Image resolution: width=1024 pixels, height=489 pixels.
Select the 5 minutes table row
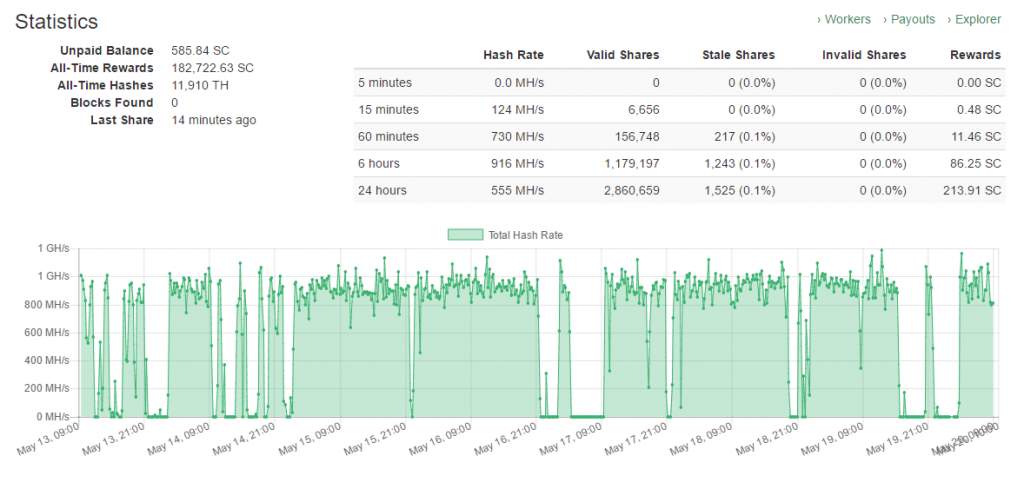click(x=678, y=83)
